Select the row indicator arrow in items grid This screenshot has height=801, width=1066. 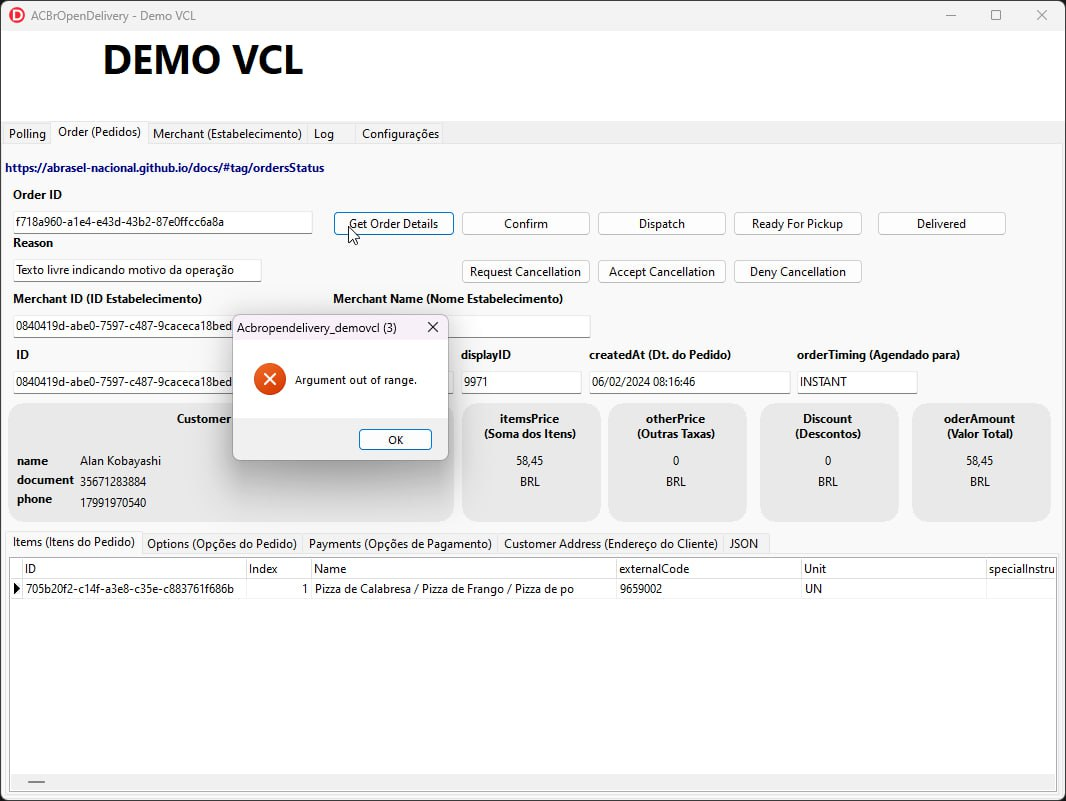pyautogui.click(x=16, y=589)
